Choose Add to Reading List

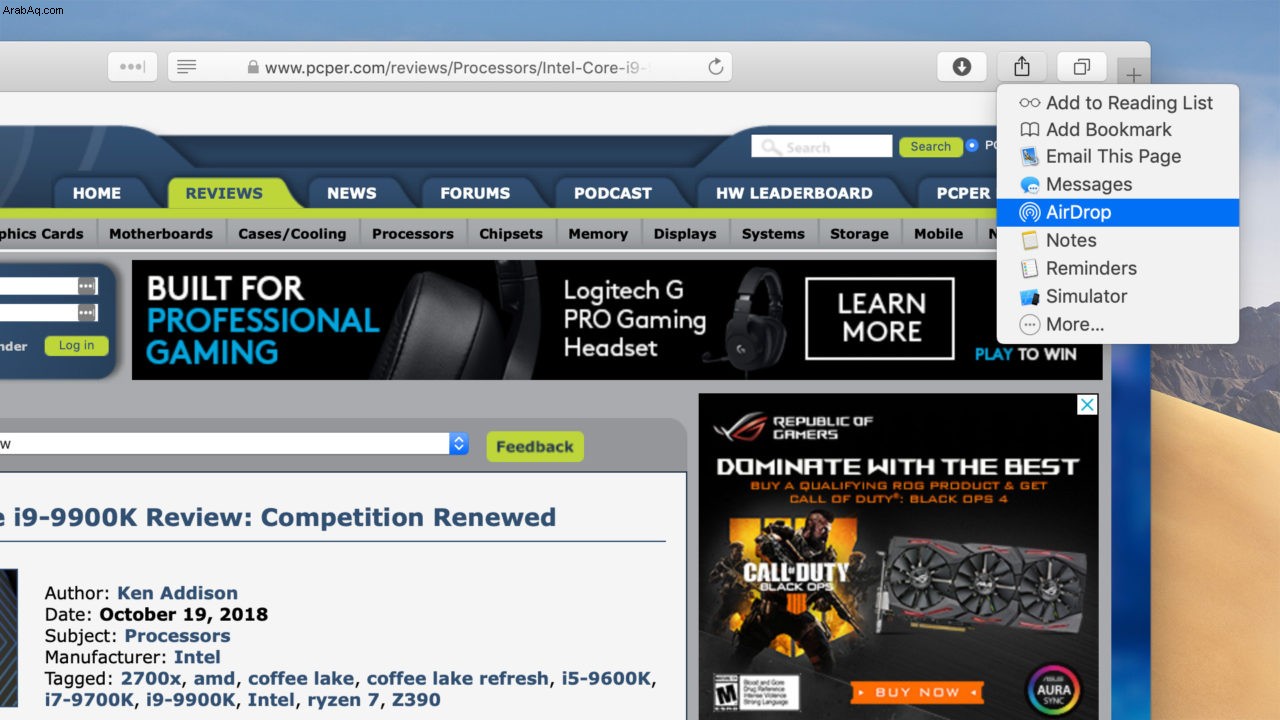(1118, 102)
